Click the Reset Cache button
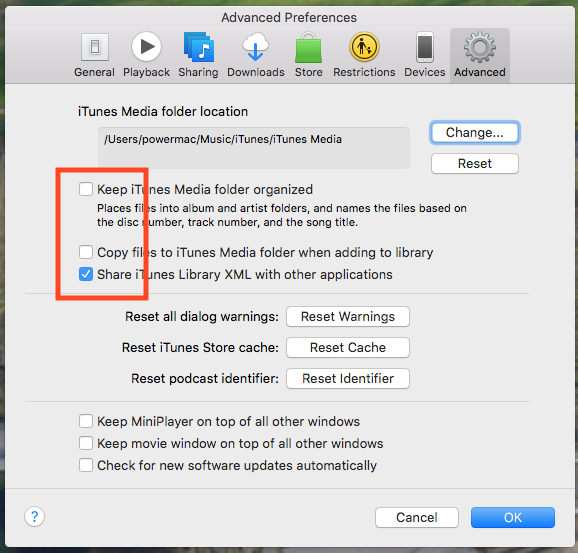The height and width of the screenshot is (553, 578). [x=348, y=347]
